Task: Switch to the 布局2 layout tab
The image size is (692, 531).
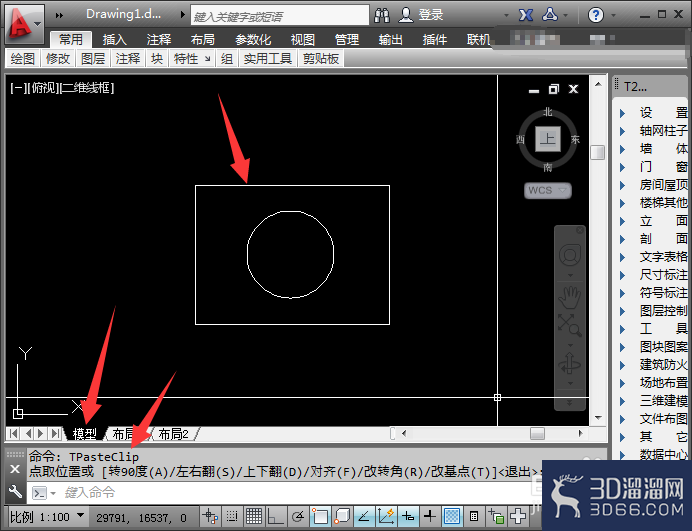Action: click(174, 434)
